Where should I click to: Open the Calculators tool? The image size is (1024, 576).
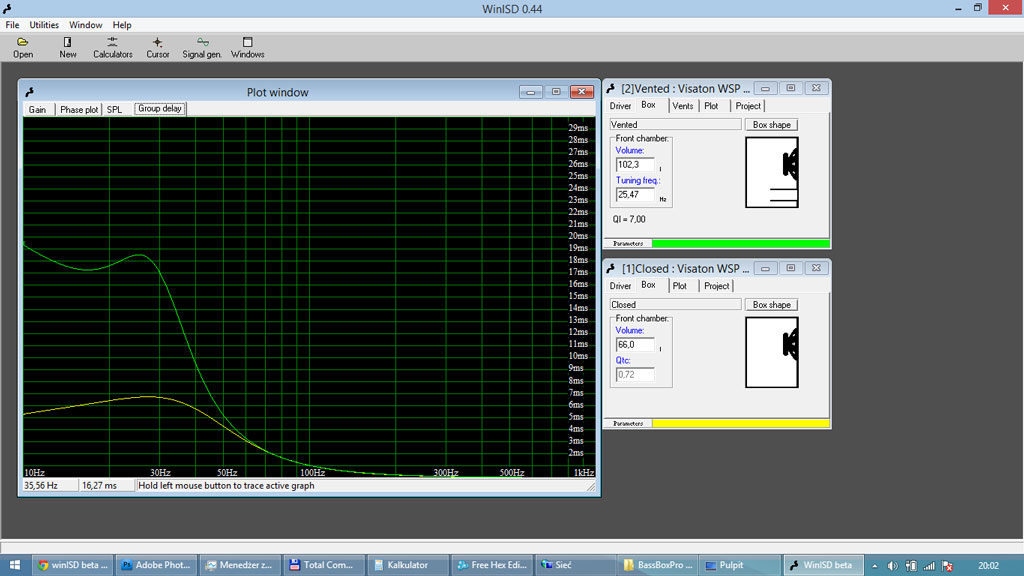click(x=112, y=47)
